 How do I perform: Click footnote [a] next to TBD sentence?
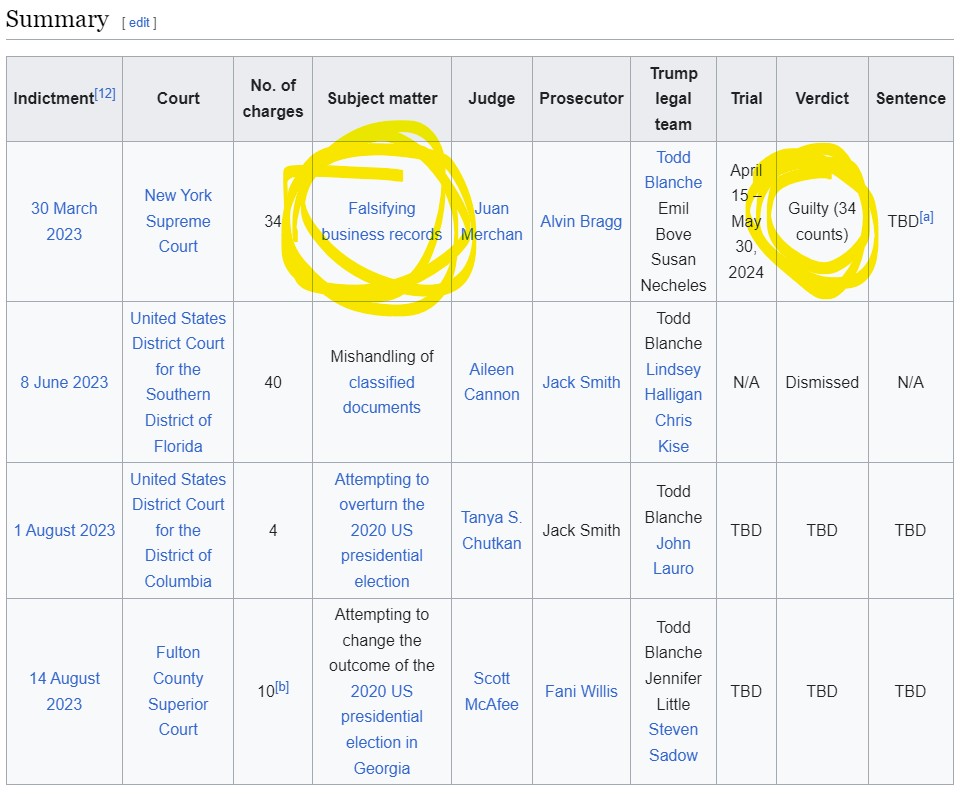(x=926, y=216)
